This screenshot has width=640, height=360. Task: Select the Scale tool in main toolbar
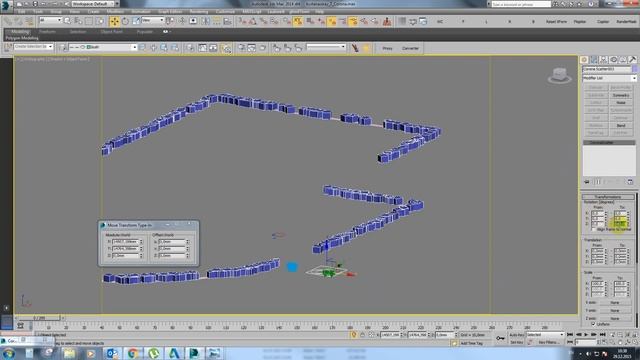pyautogui.click(x=136, y=21)
